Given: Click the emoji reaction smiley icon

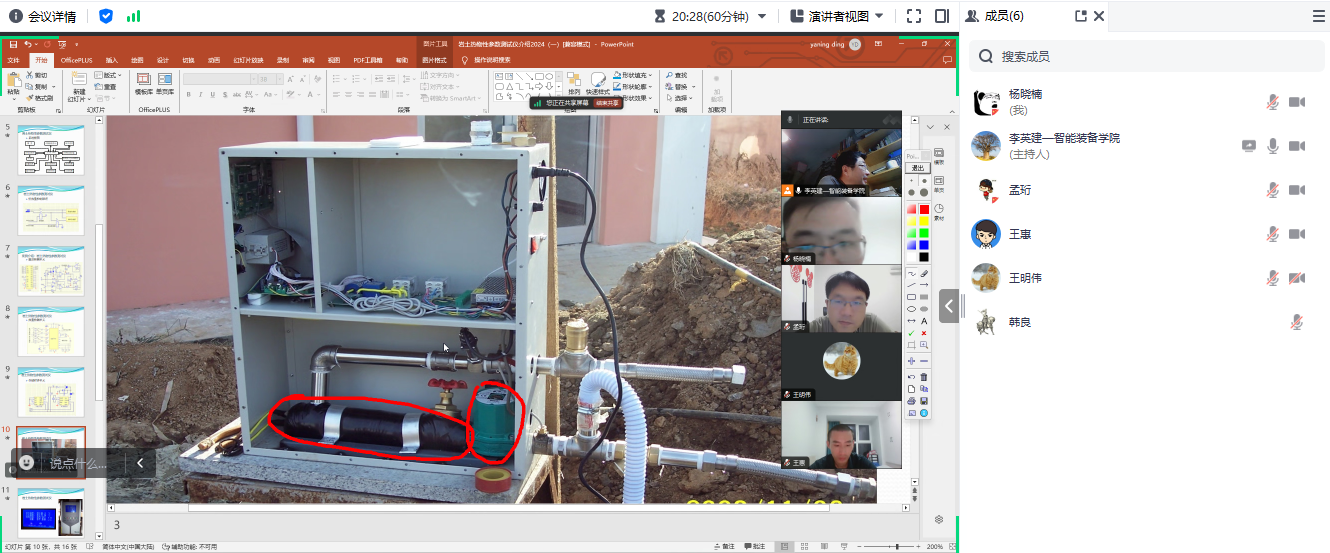Looking at the screenshot, I should pos(27,463).
